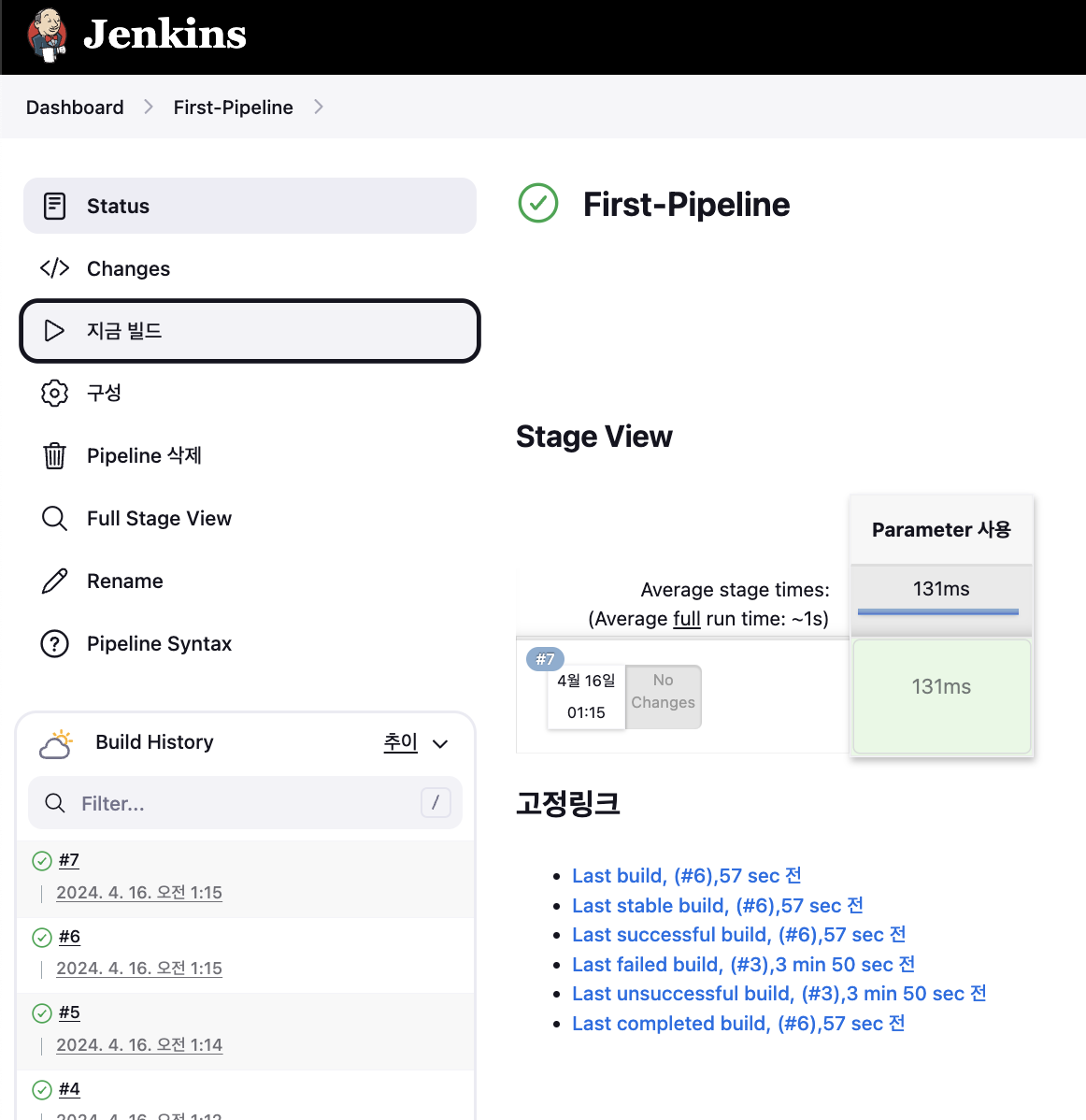Click the Jenkins butler logo

coord(47,35)
